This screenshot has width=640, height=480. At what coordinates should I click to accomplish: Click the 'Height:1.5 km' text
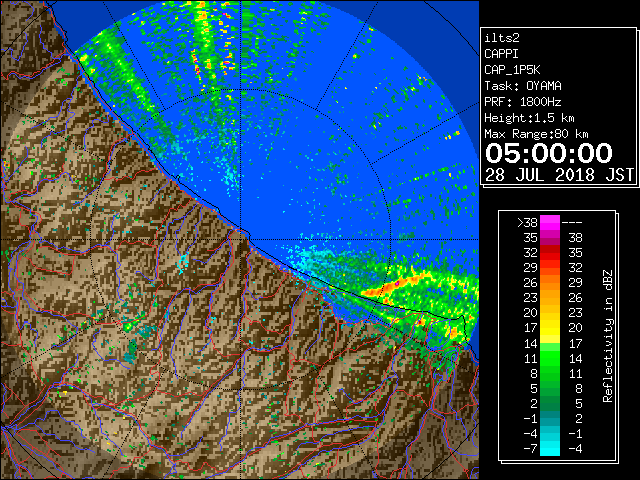(x=529, y=118)
